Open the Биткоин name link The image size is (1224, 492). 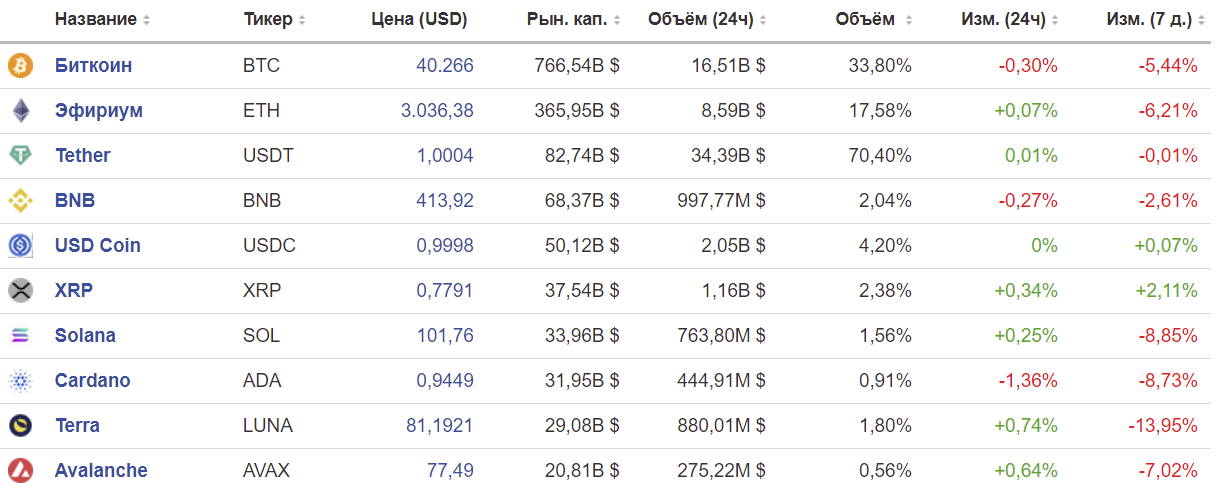click(x=94, y=66)
